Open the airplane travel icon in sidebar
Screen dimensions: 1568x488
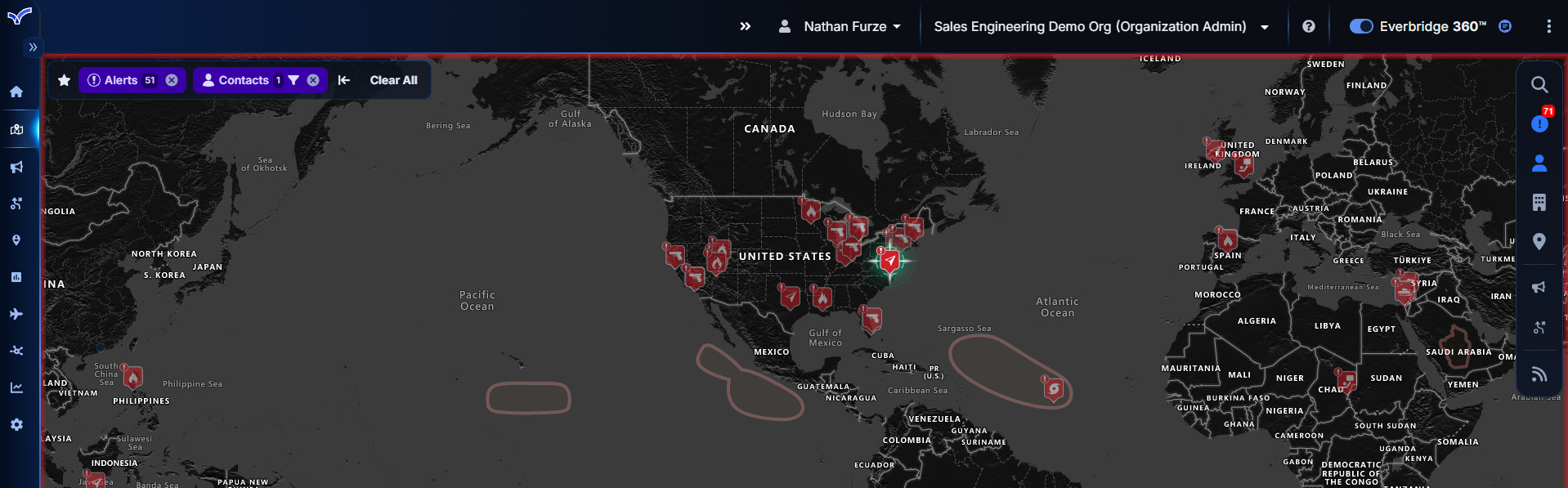[x=16, y=314]
